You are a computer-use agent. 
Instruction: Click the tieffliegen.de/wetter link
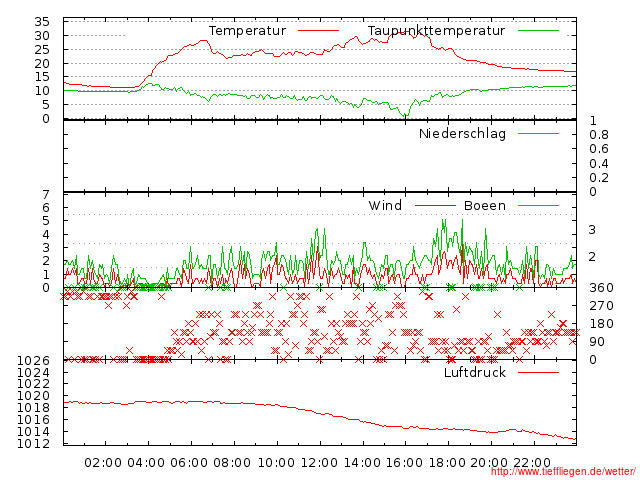pos(563,471)
